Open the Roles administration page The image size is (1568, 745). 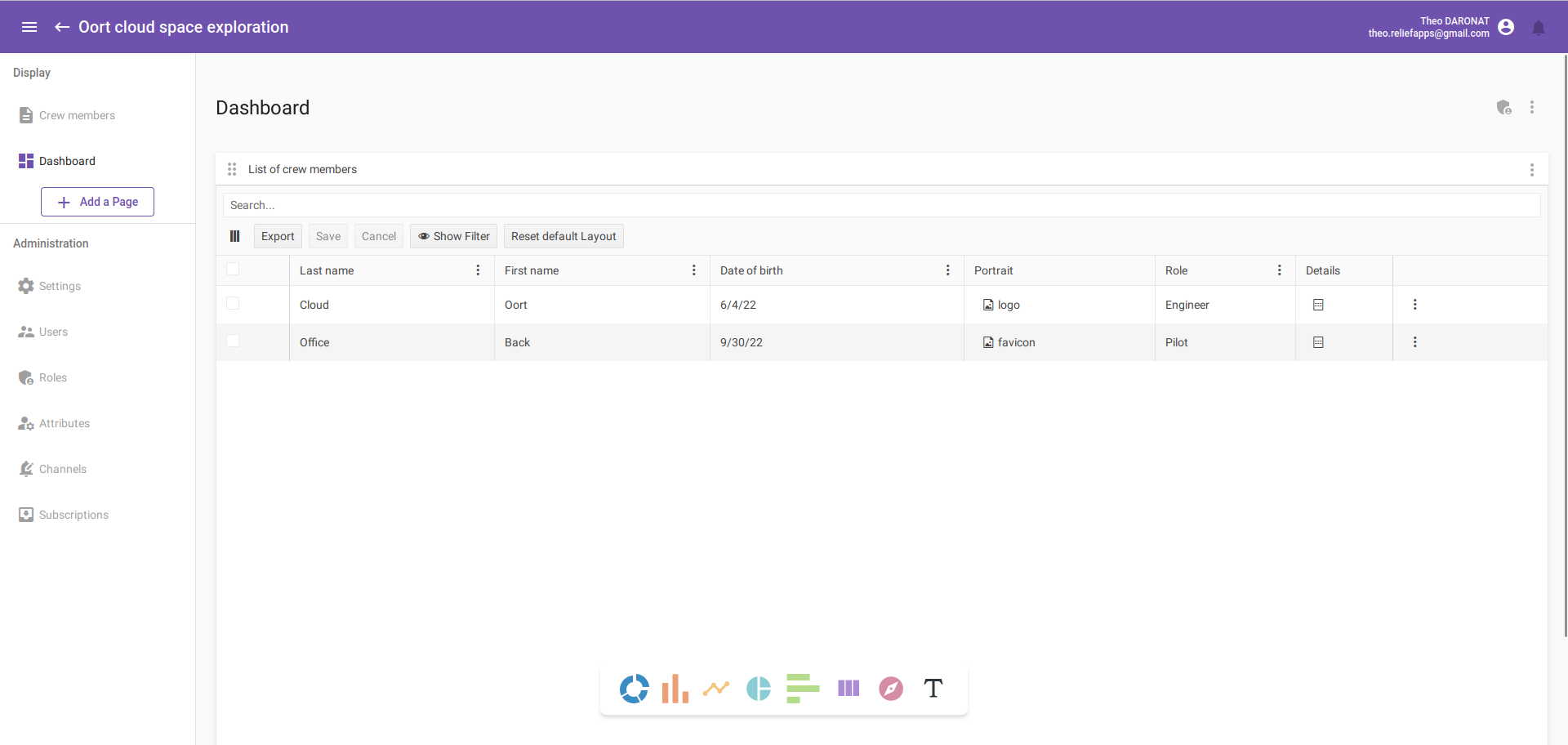point(97,377)
